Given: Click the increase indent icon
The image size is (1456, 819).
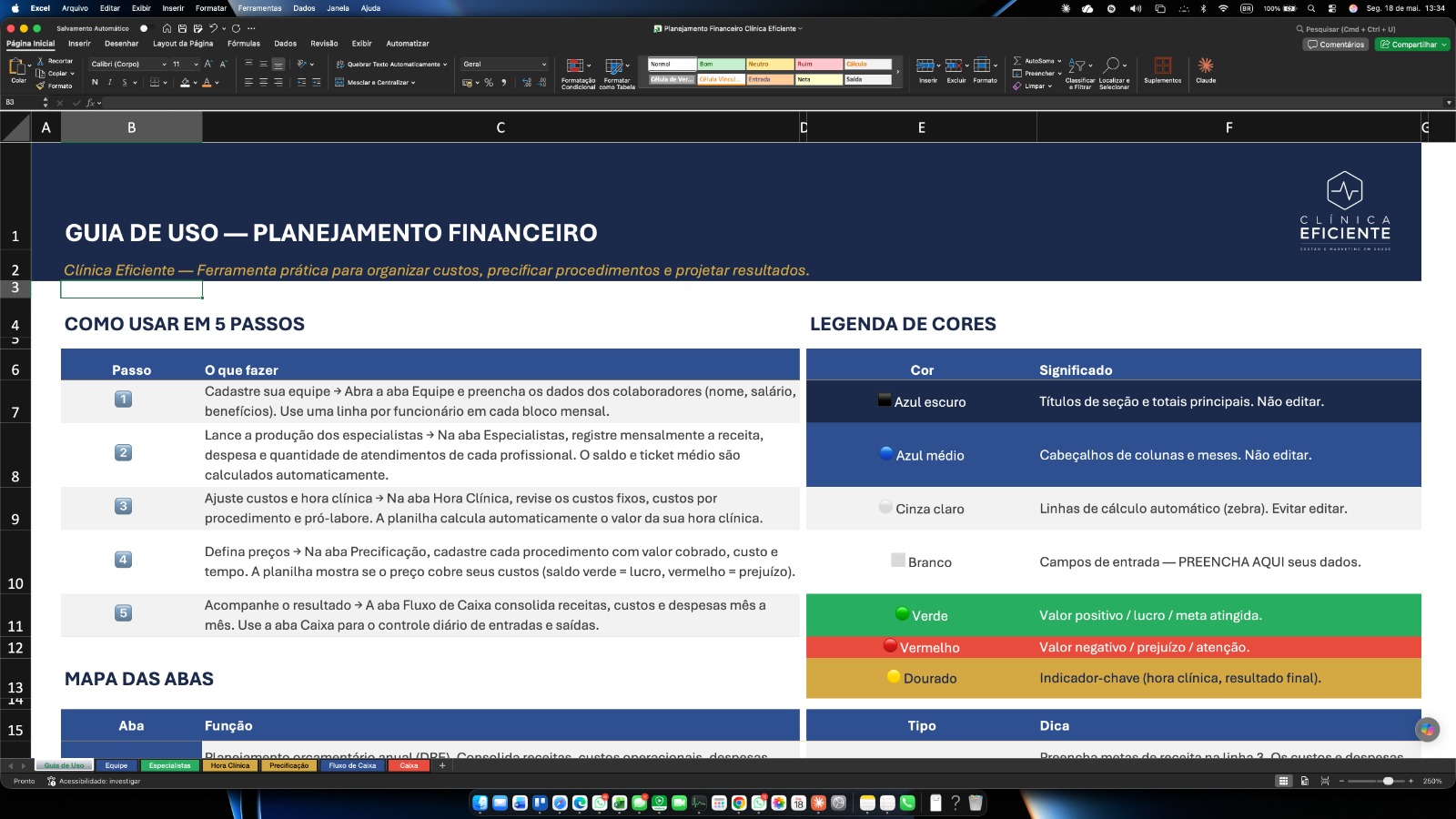Looking at the screenshot, I should click(x=316, y=82).
